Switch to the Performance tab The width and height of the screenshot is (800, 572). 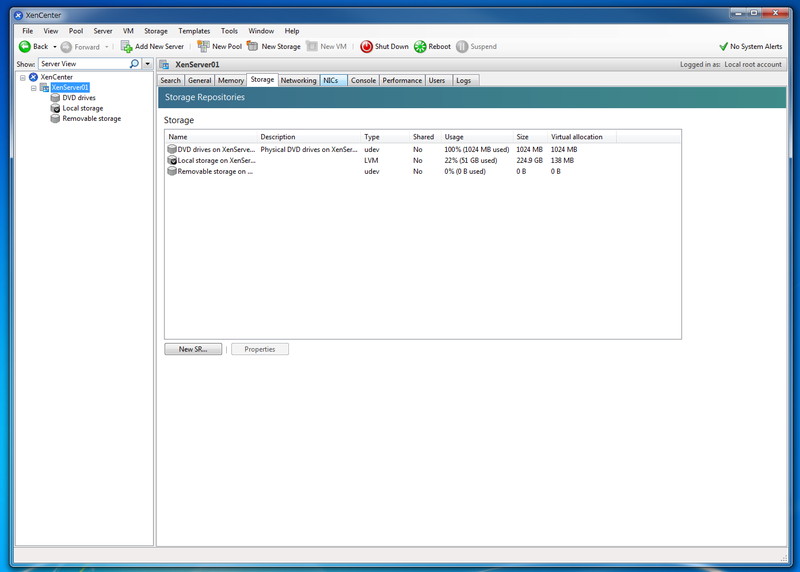(402, 81)
